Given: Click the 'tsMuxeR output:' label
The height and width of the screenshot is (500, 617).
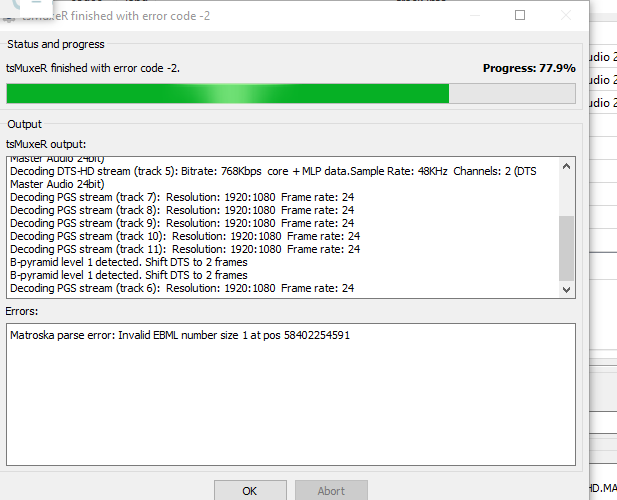Looking at the screenshot, I should (x=46, y=144).
